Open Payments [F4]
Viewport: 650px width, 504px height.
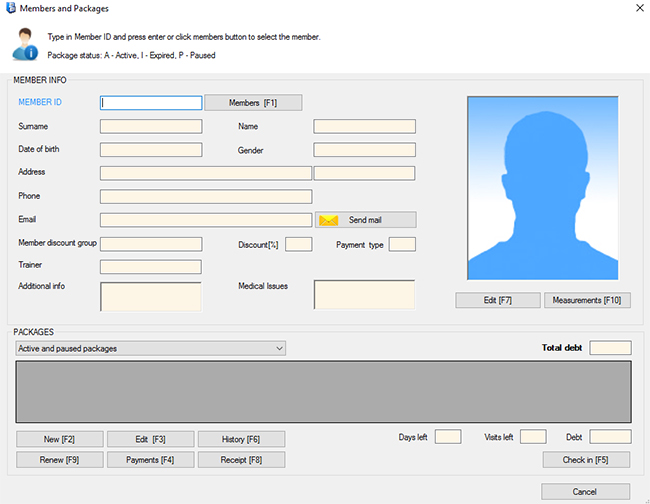150,460
